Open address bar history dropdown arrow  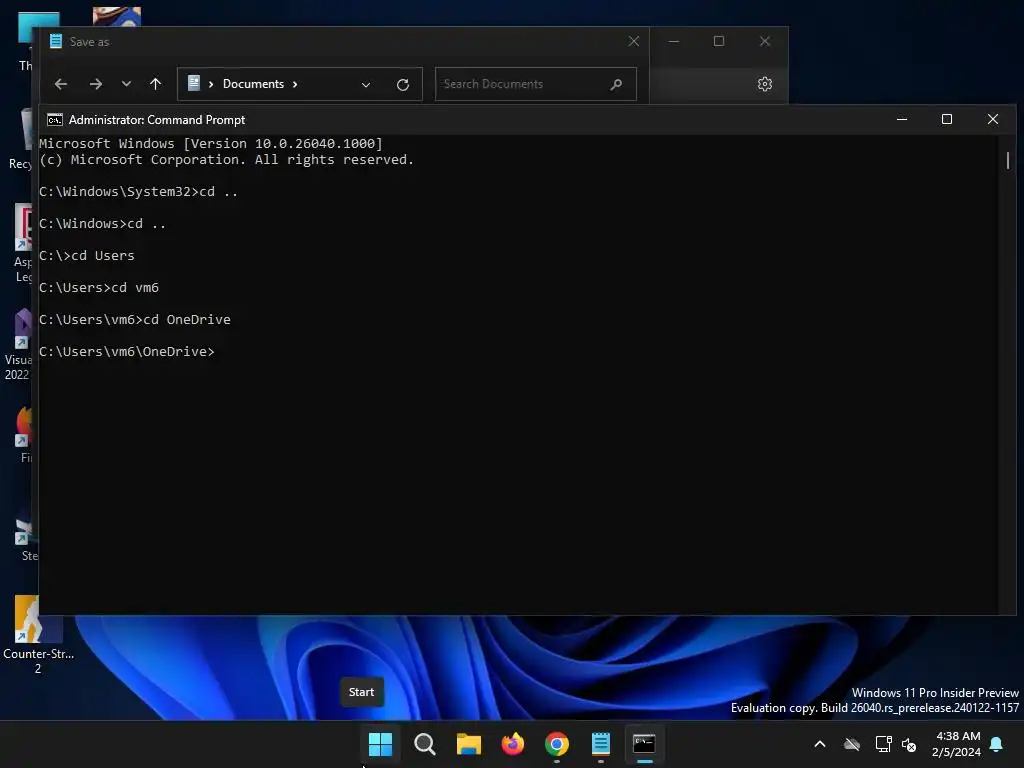tap(366, 84)
